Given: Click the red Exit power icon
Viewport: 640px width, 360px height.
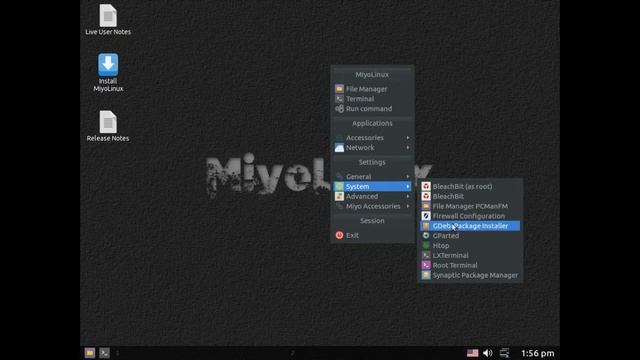Looking at the screenshot, I should (x=339, y=235).
